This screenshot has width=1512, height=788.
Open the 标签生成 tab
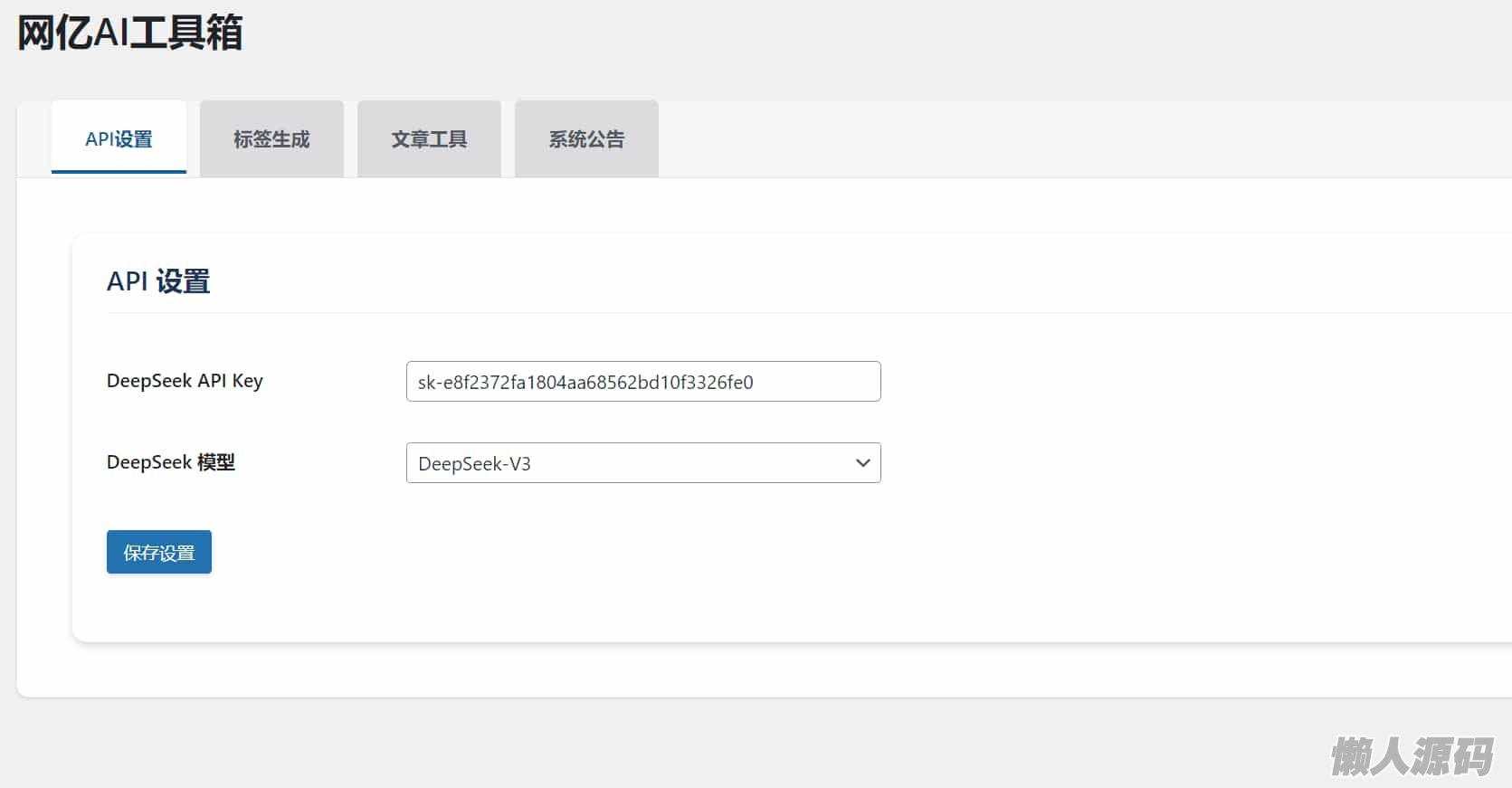[271, 138]
